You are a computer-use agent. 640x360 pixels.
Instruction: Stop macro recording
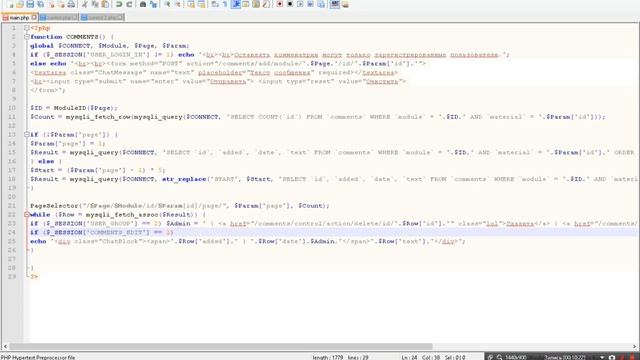tap(290, 4)
